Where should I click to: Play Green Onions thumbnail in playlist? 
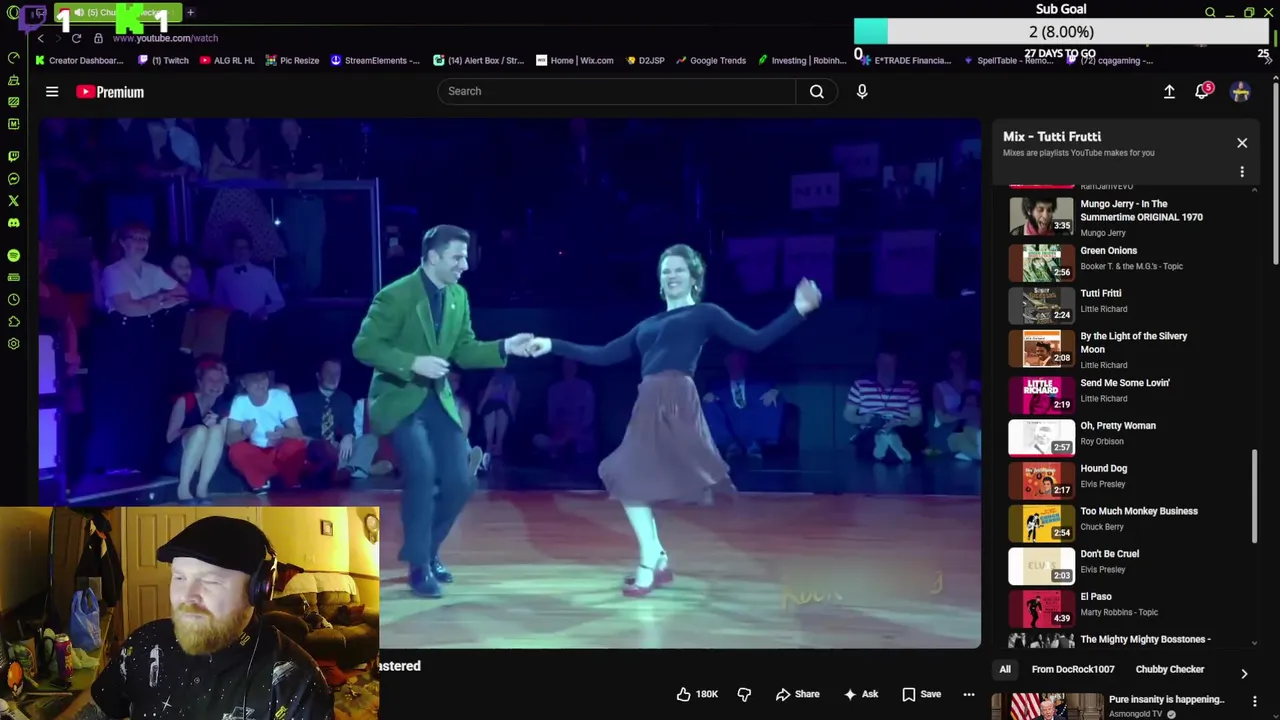[1041, 263]
